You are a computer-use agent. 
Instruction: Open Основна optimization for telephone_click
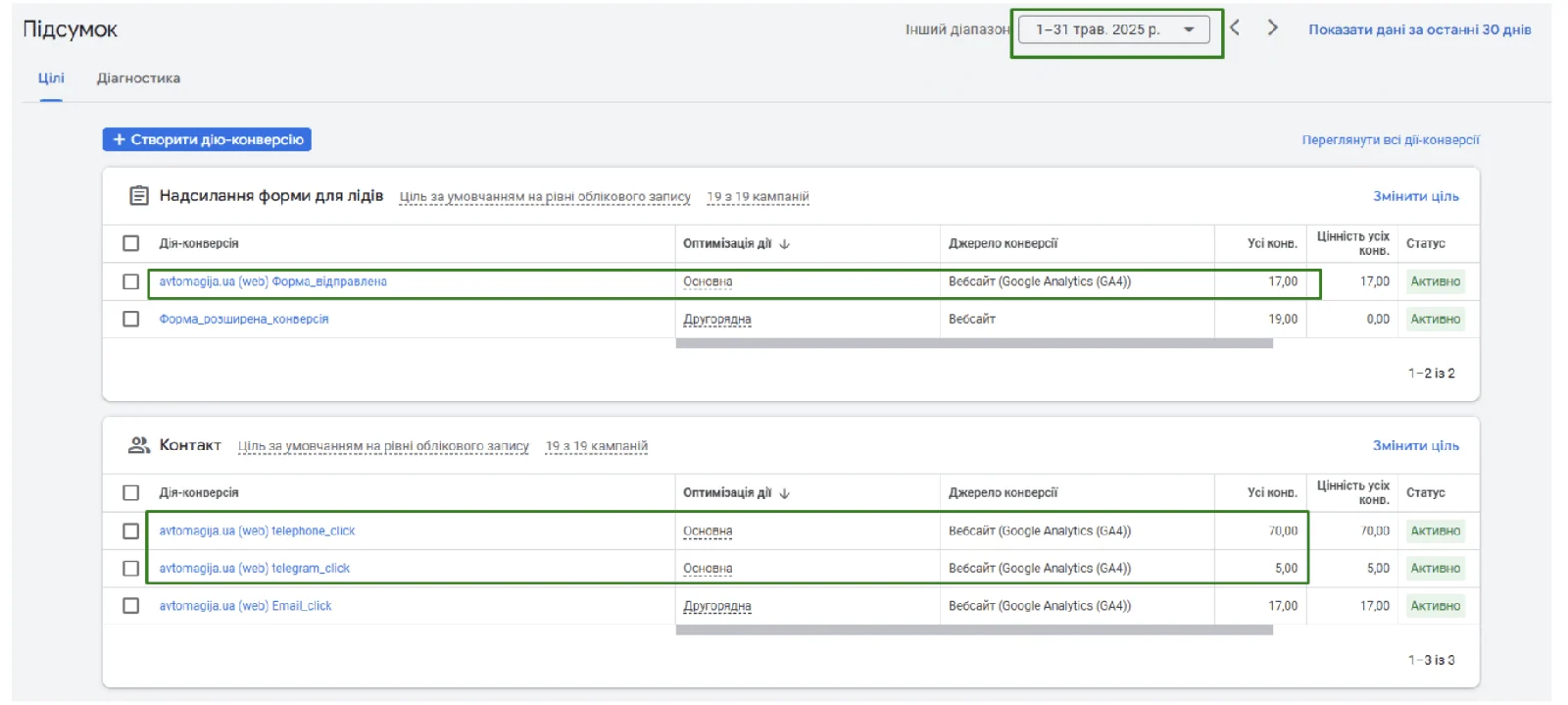(708, 530)
